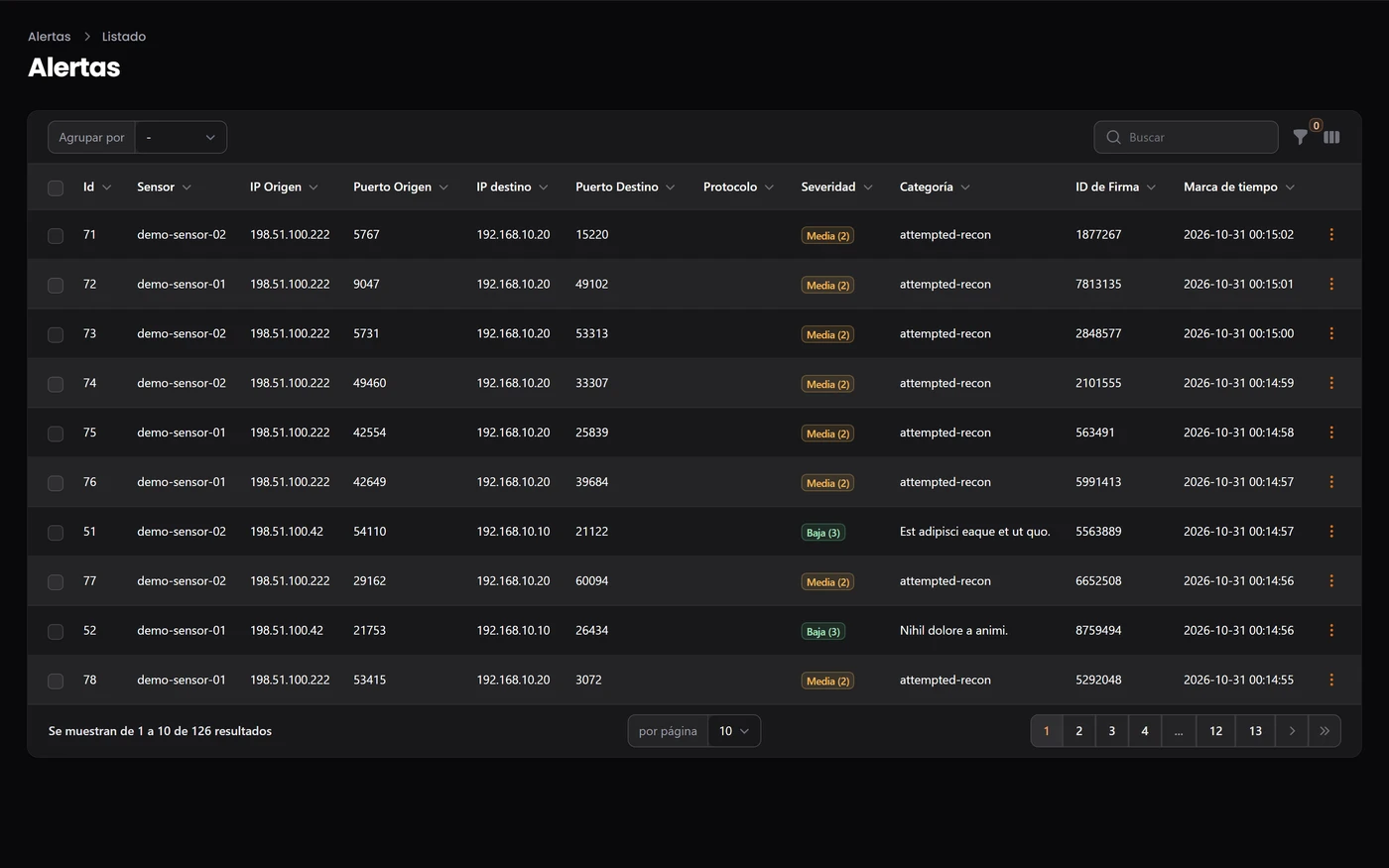Click Baja (3) badge in row 51

823,534
